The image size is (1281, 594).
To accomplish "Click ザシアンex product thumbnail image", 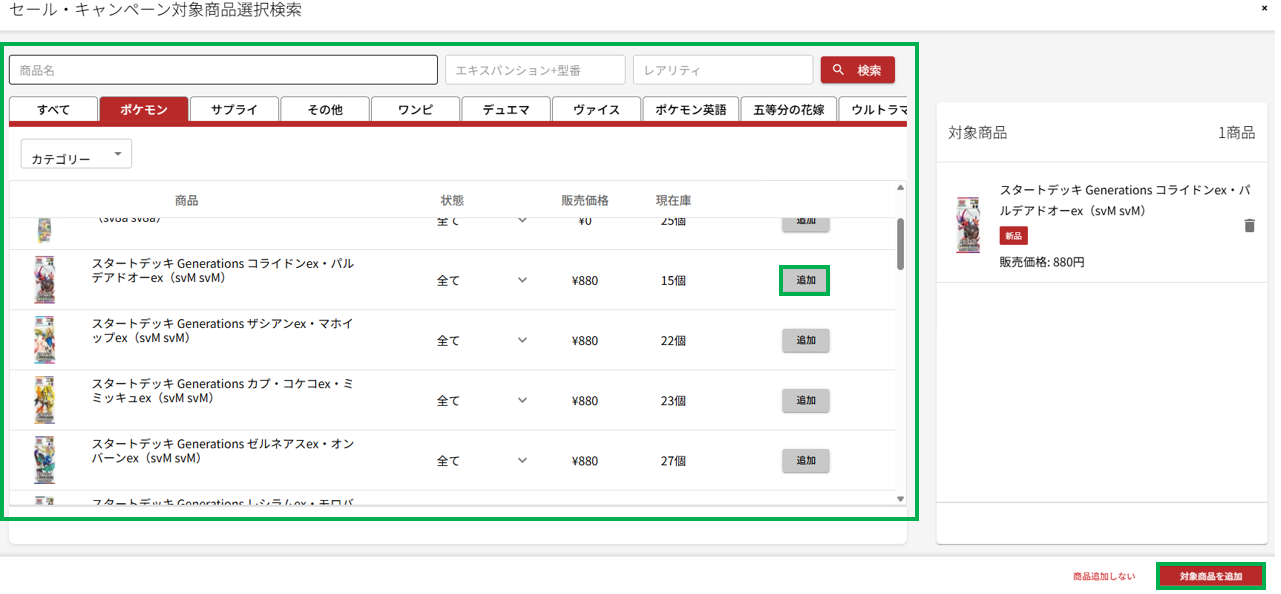I will [44, 340].
